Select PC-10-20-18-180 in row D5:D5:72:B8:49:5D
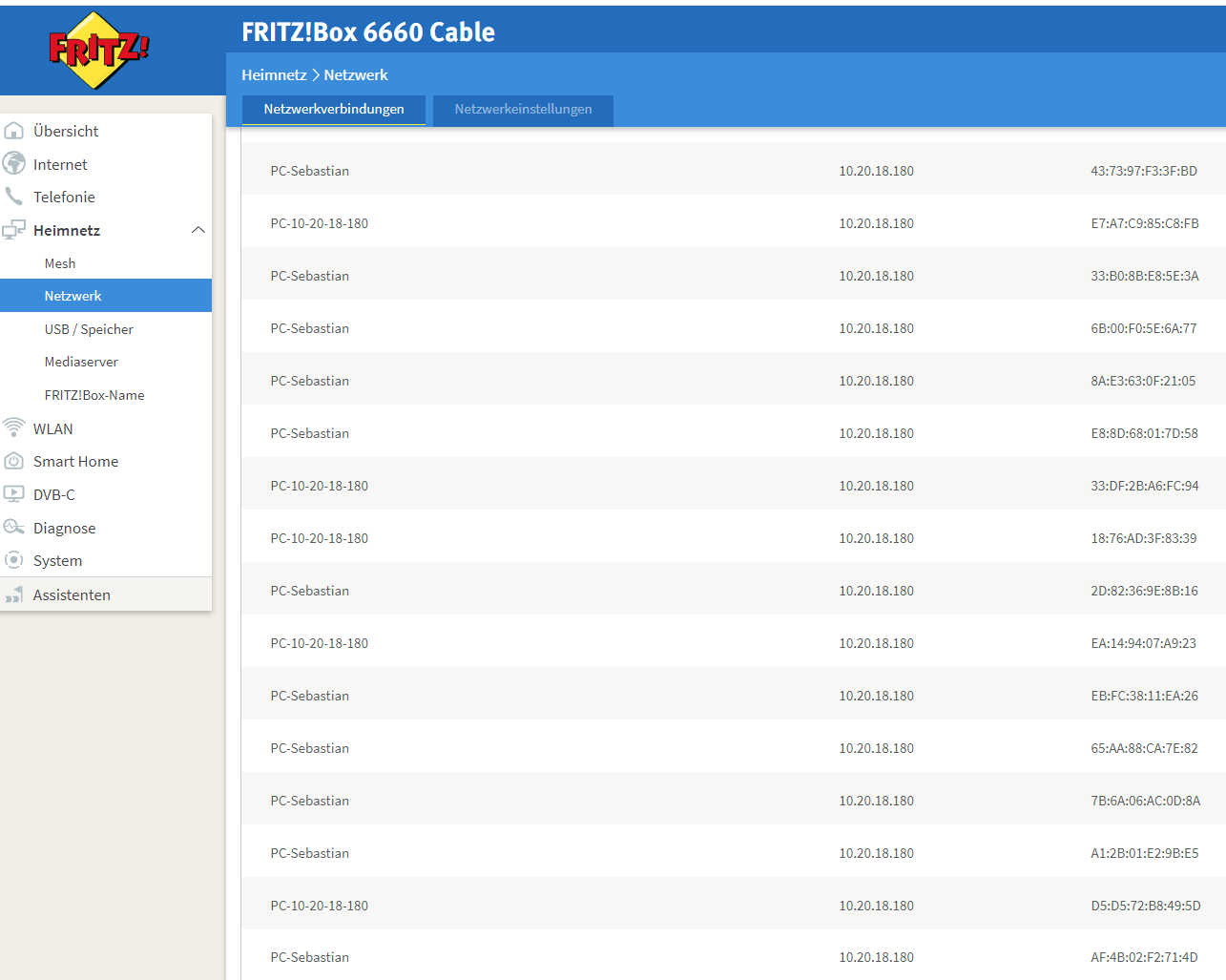This screenshot has height=980, width=1226. tap(320, 906)
